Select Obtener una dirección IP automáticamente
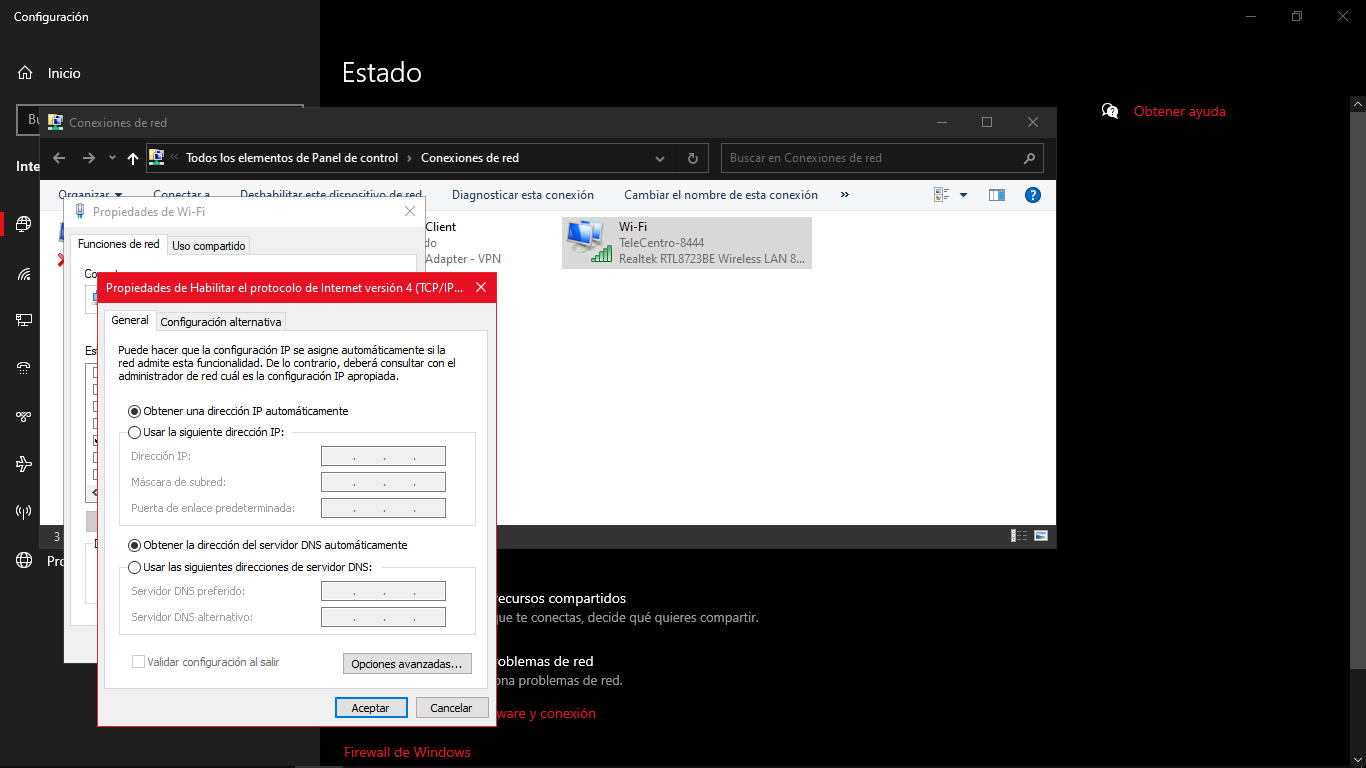Viewport: 1366px width, 768px height. click(x=135, y=411)
